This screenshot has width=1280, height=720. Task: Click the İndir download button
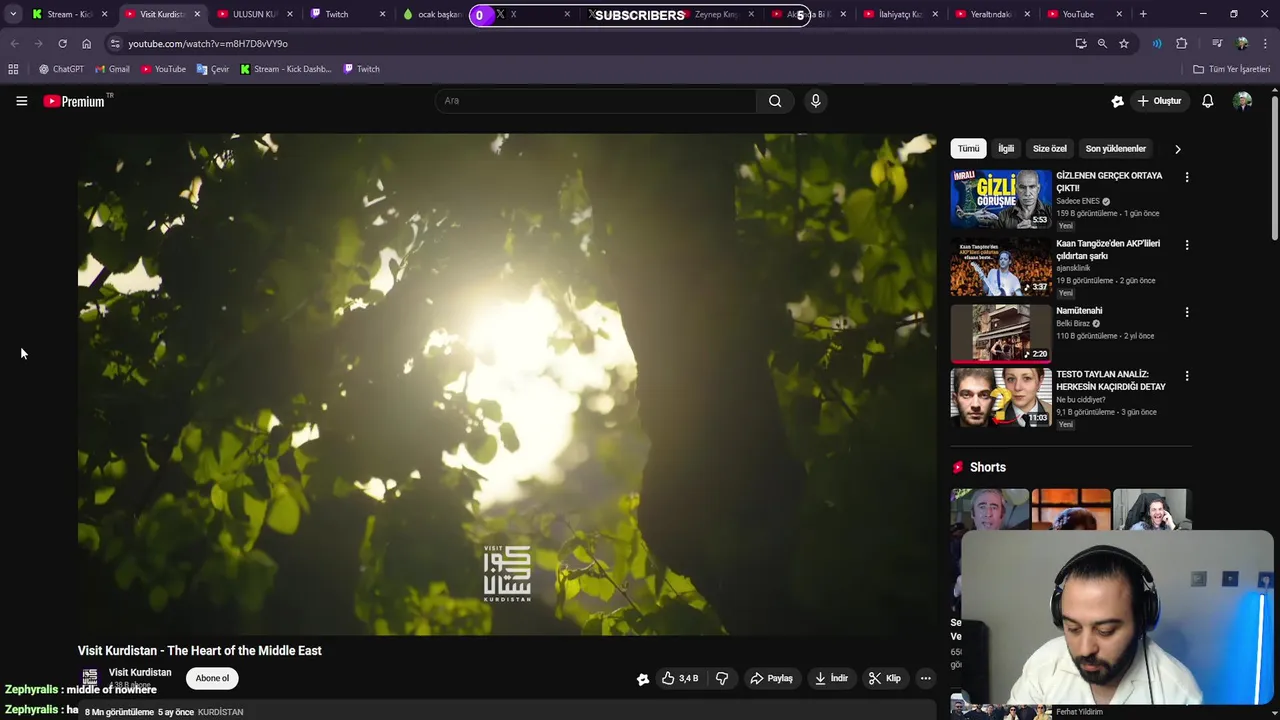pos(831,678)
